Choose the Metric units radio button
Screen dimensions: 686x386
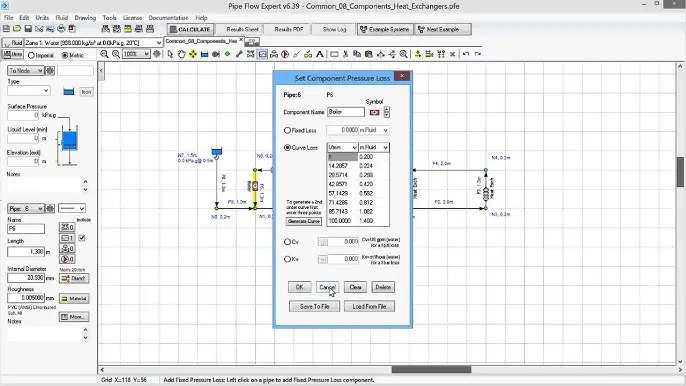click(x=65, y=56)
